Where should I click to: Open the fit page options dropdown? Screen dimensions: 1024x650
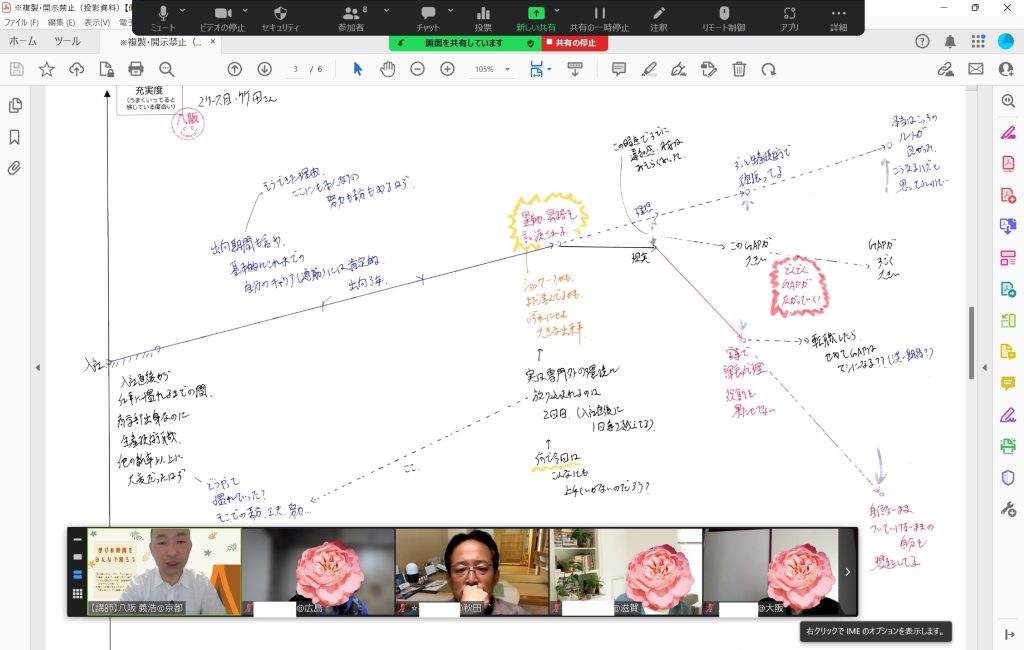[x=549, y=69]
